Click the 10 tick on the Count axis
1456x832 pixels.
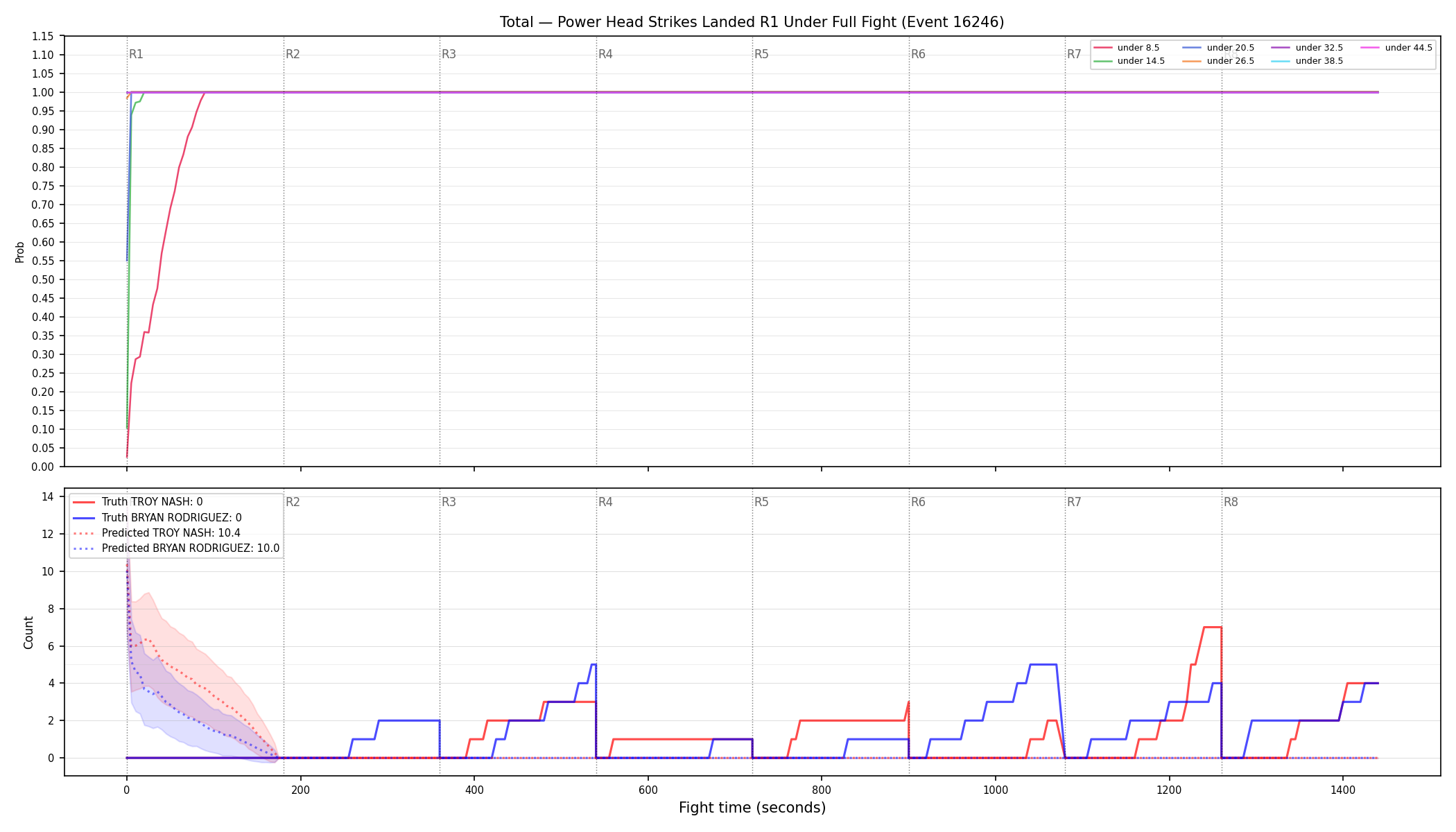48,571
